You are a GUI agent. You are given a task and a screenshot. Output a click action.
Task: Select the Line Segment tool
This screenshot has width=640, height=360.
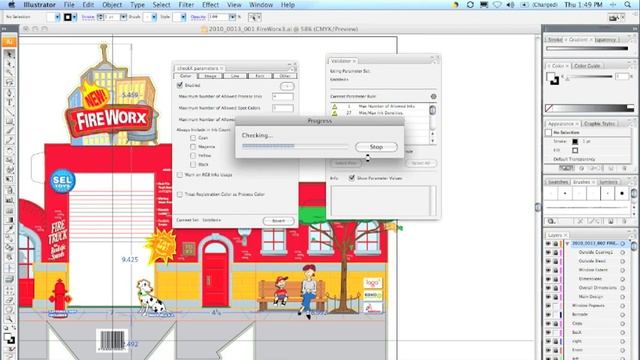pos(9,112)
